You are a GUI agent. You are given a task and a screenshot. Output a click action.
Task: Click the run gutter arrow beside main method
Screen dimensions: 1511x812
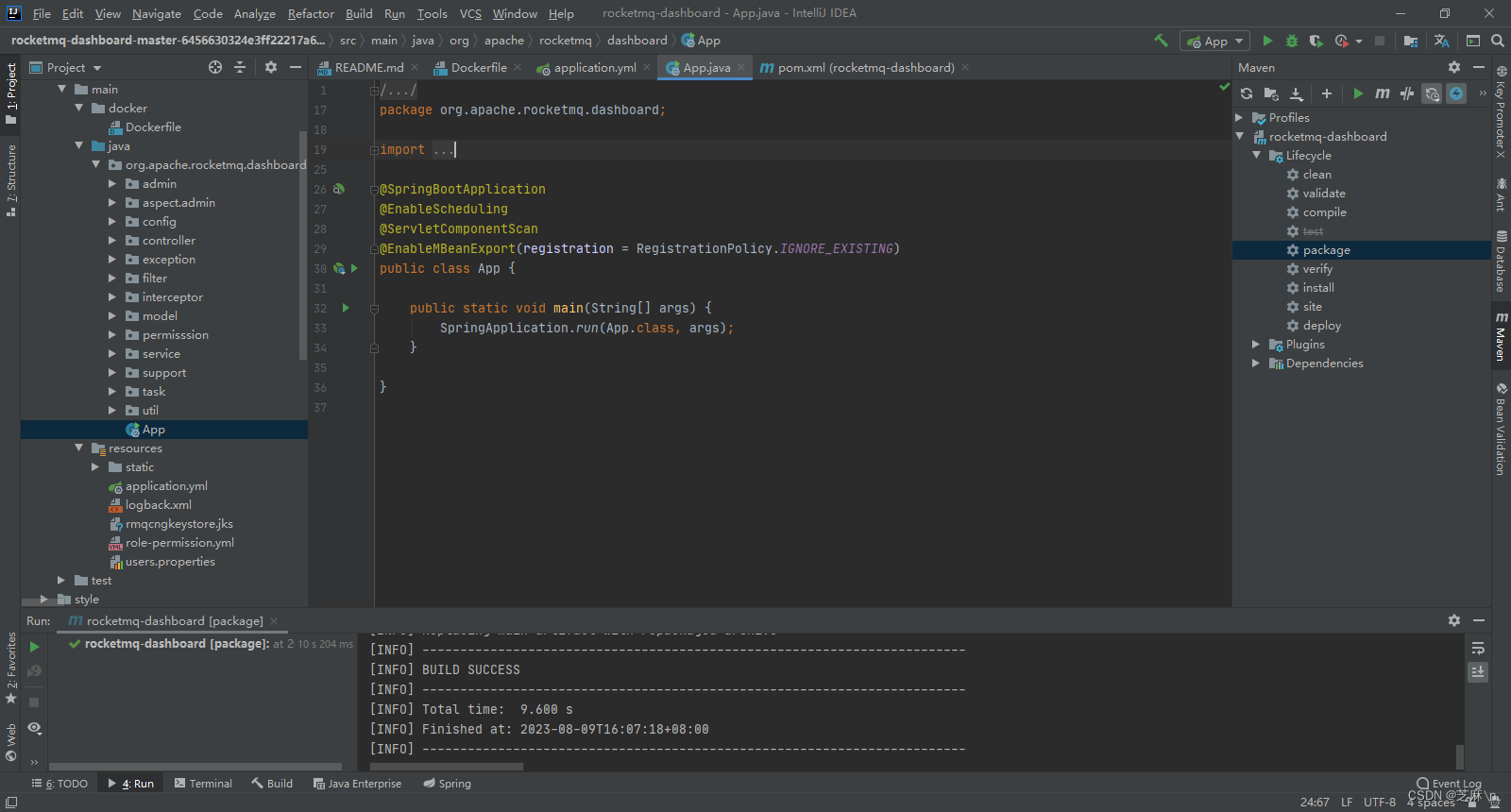point(346,308)
